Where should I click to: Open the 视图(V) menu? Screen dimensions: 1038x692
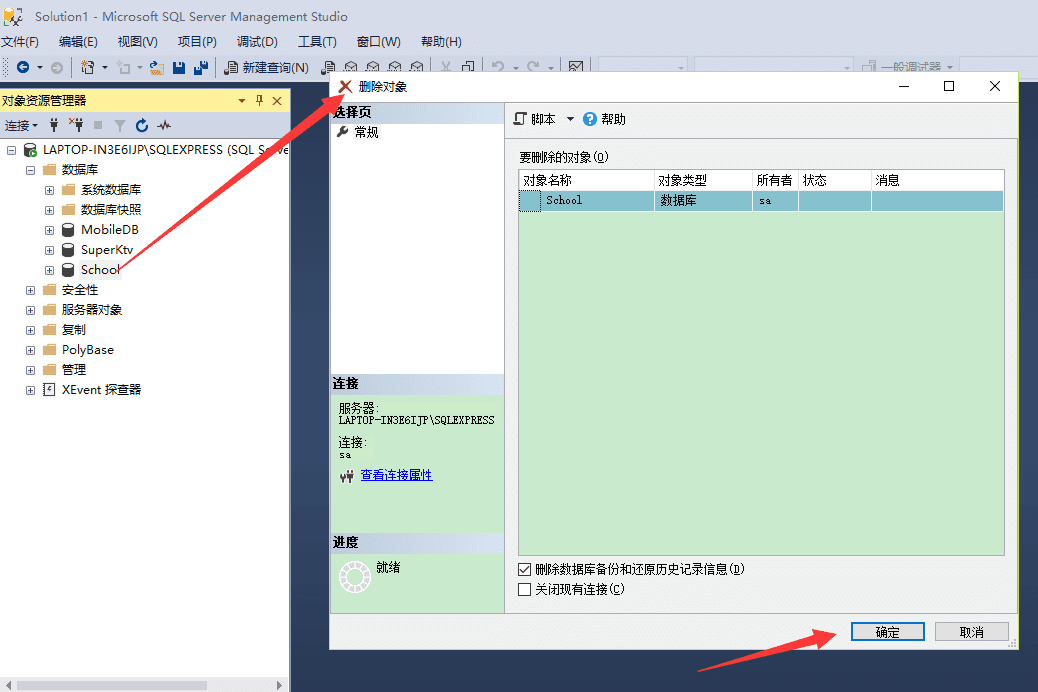(x=138, y=42)
